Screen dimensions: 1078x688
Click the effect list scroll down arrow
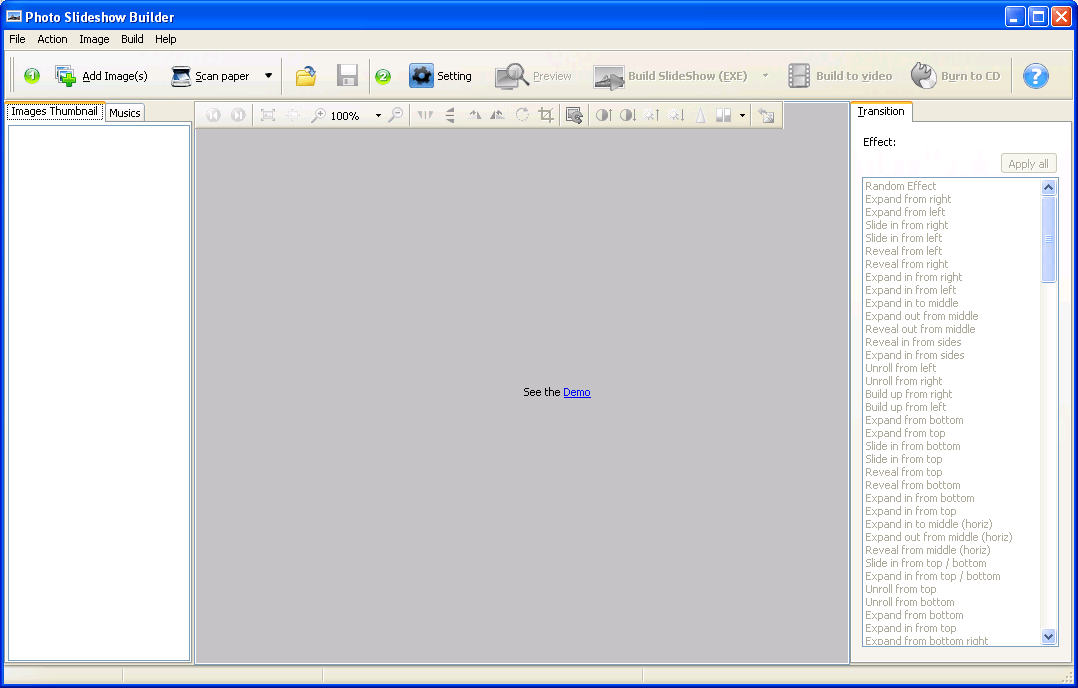pyautogui.click(x=1049, y=636)
